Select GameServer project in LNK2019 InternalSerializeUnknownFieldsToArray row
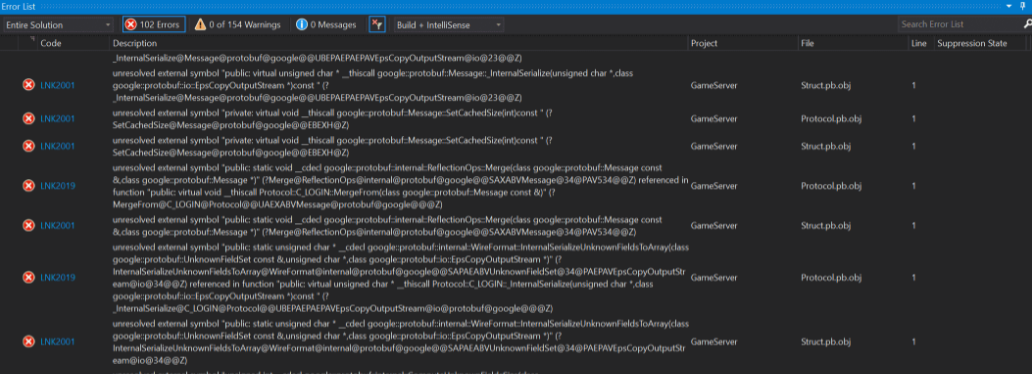The height and width of the screenshot is (374, 1033). [x=713, y=278]
